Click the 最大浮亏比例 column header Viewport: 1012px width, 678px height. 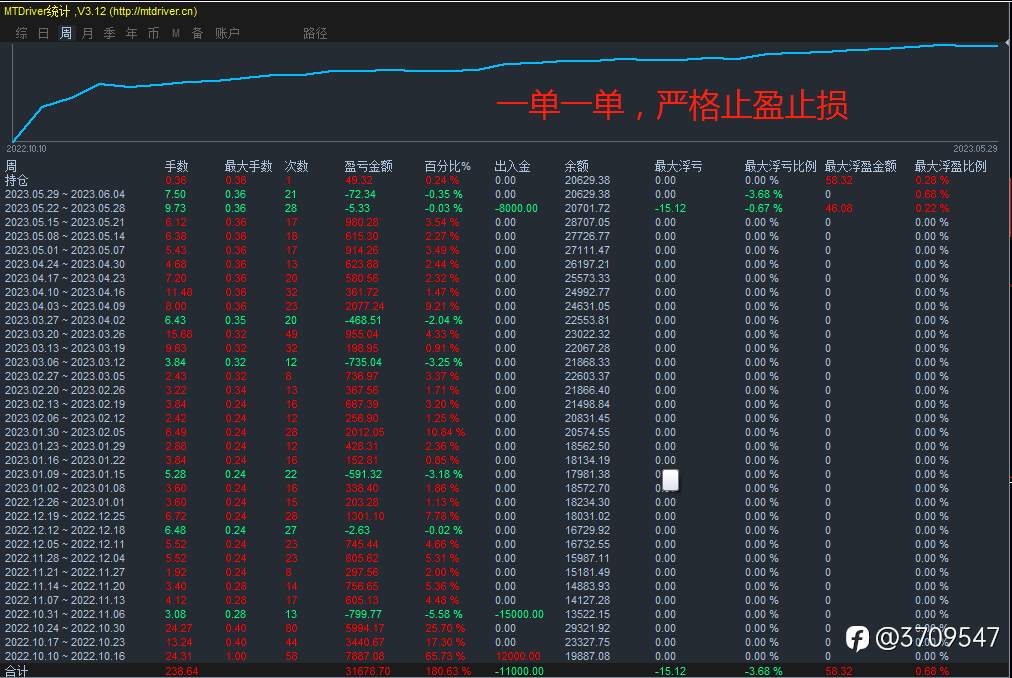point(780,166)
